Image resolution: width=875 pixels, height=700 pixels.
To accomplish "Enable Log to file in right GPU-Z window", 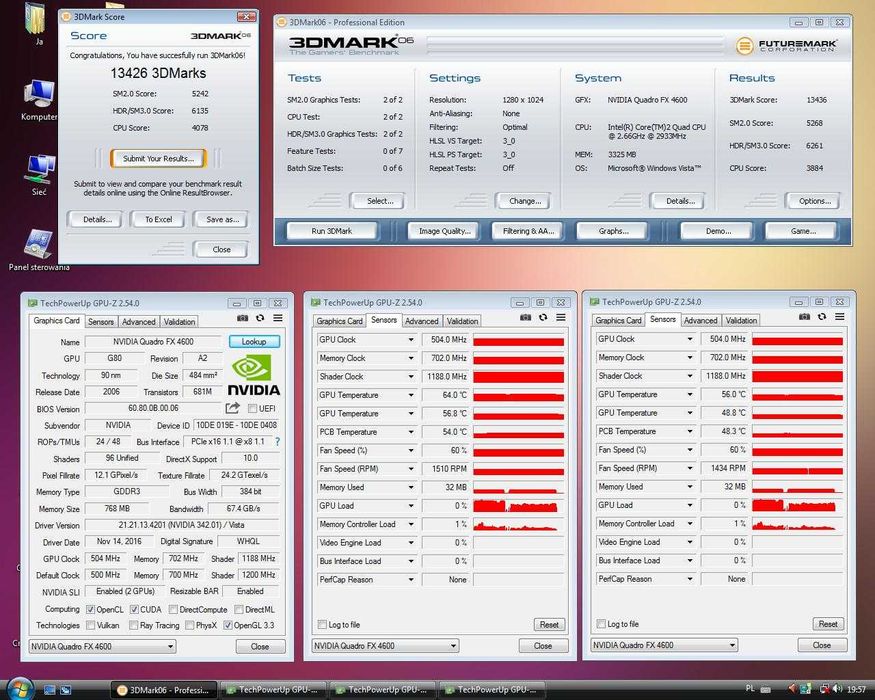I will point(601,624).
